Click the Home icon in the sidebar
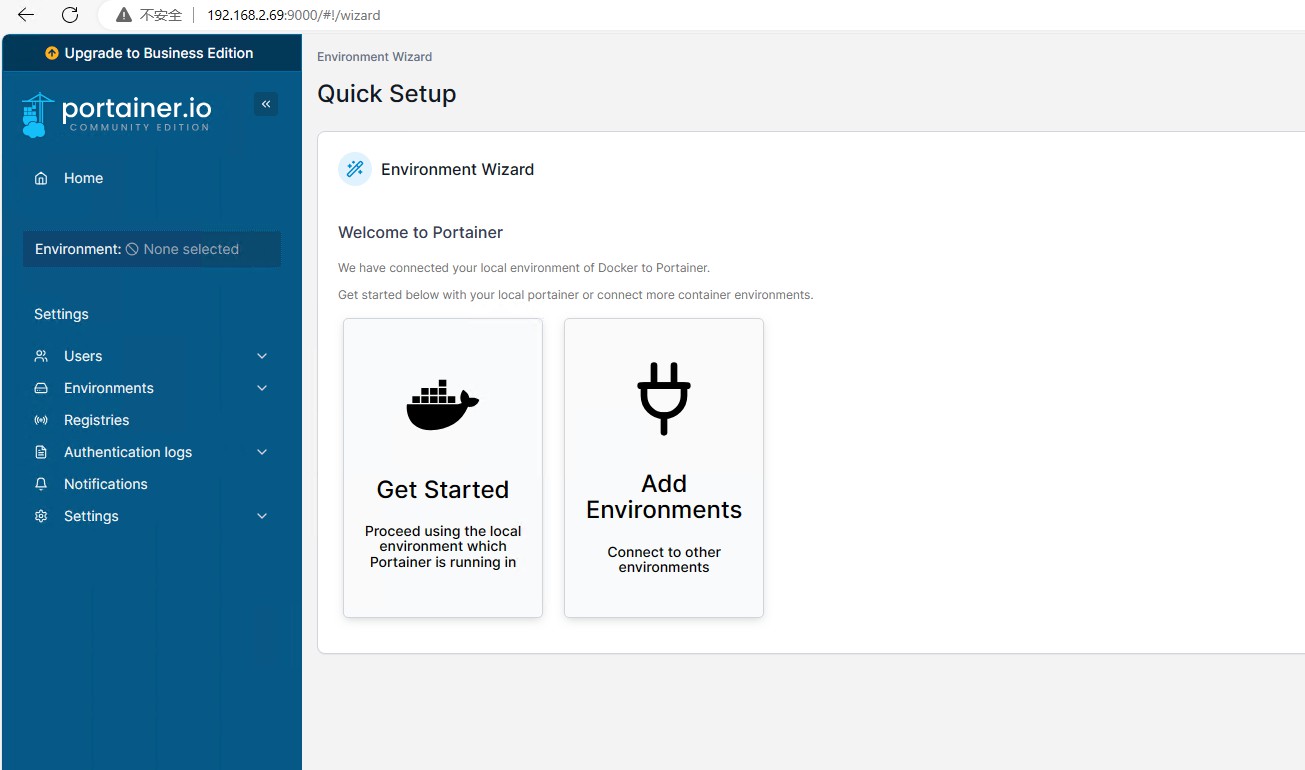The width and height of the screenshot is (1305, 770). pyautogui.click(x=41, y=177)
